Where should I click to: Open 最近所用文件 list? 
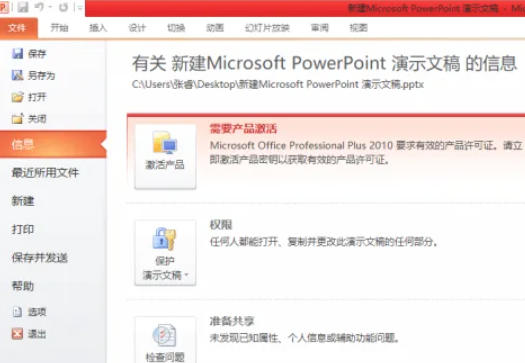(x=45, y=173)
